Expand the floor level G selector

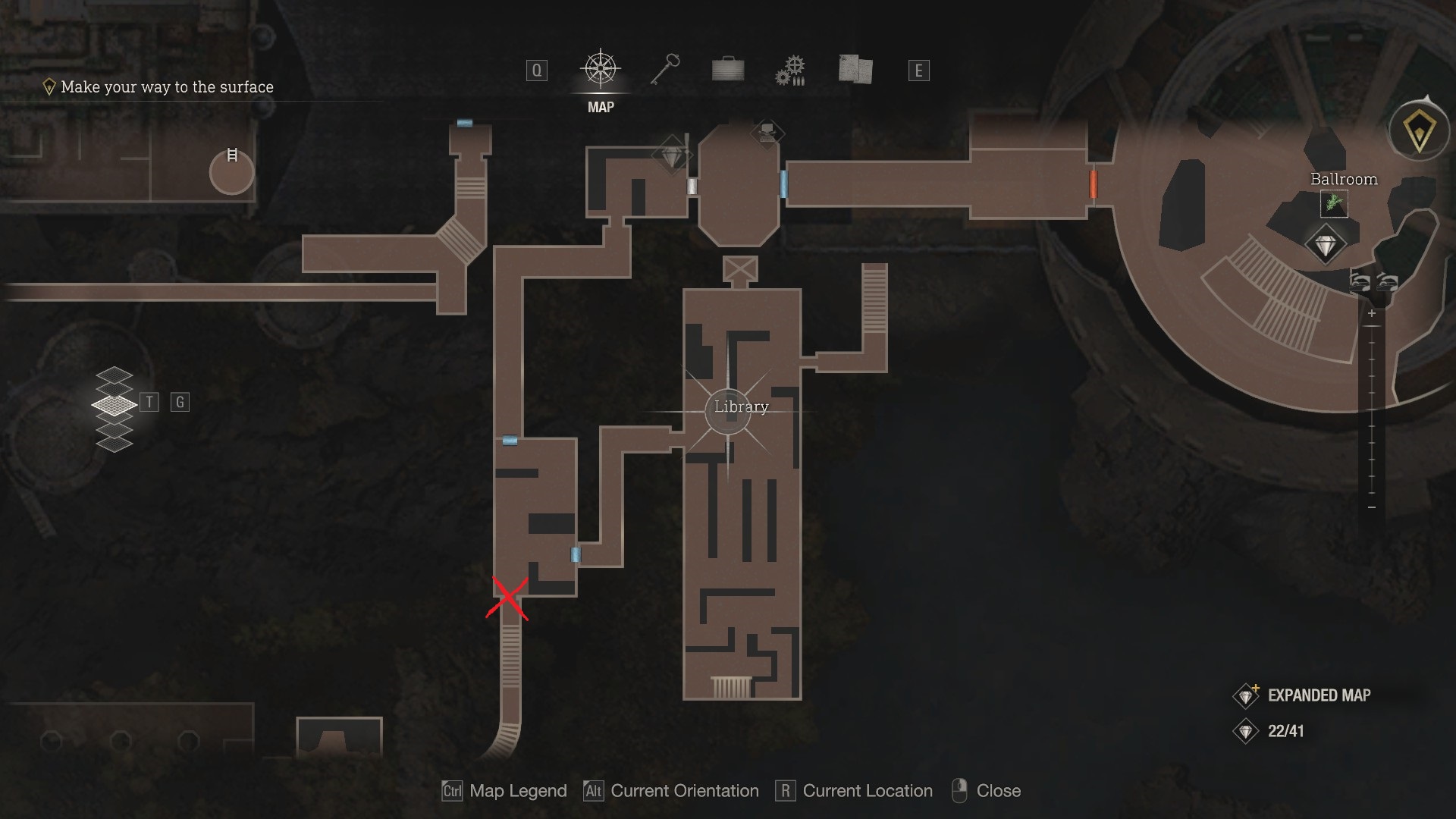tap(180, 402)
